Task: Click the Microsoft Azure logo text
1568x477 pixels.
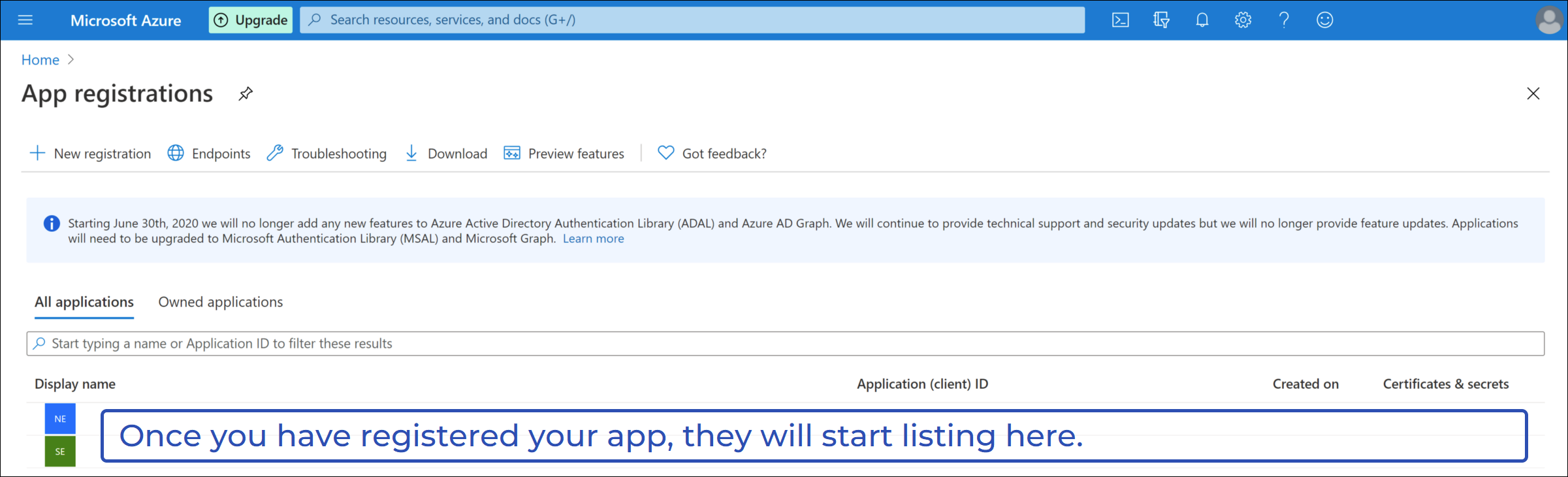Action: pyautogui.click(x=125, y=20)
